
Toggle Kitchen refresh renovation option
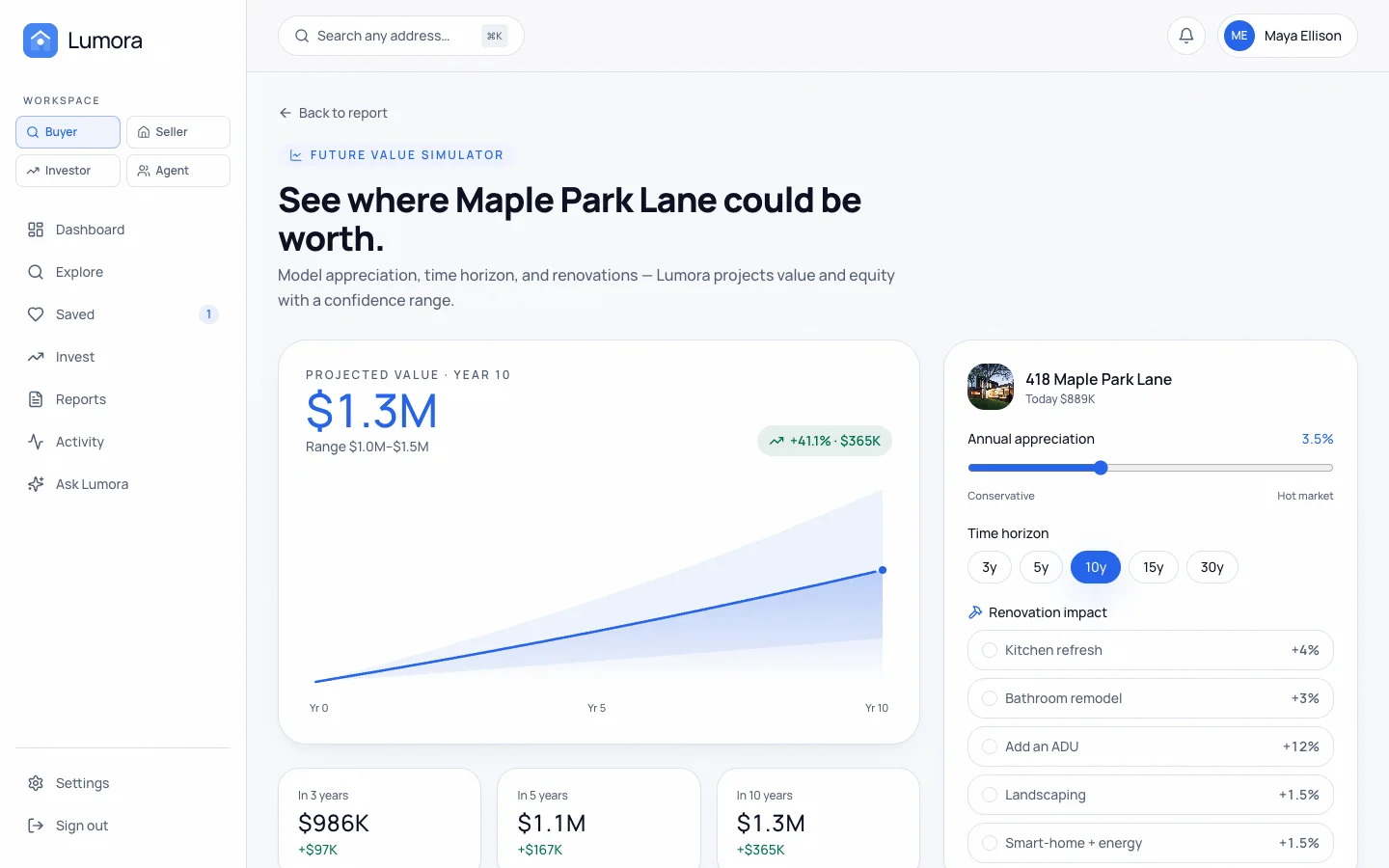(x=1151, y=650)
